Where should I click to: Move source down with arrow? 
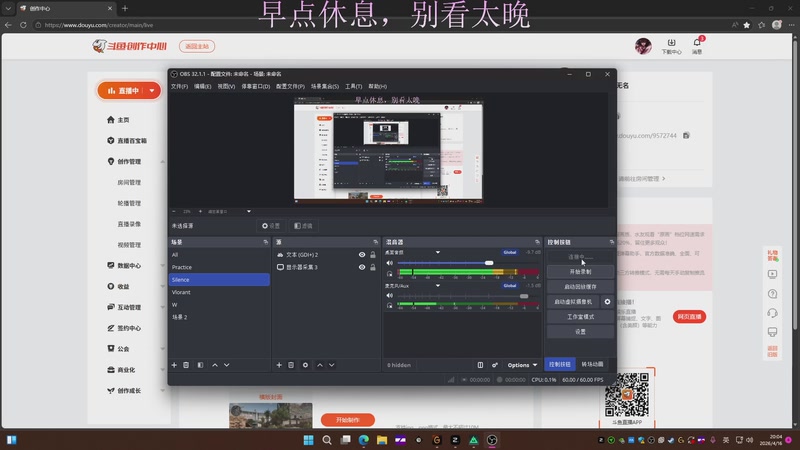332,365
